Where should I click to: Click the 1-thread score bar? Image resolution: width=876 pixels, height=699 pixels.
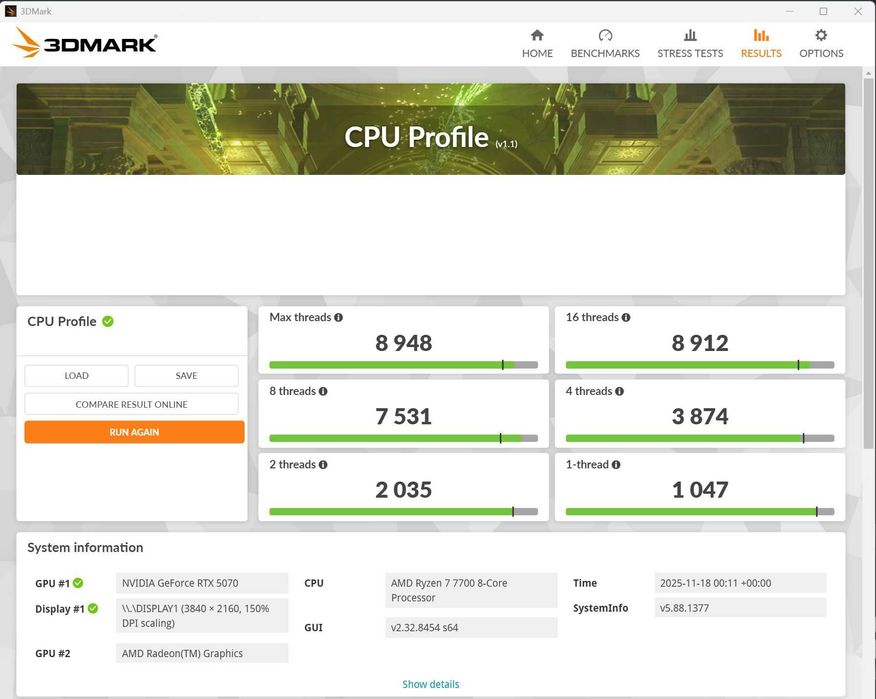click(699, 512)
